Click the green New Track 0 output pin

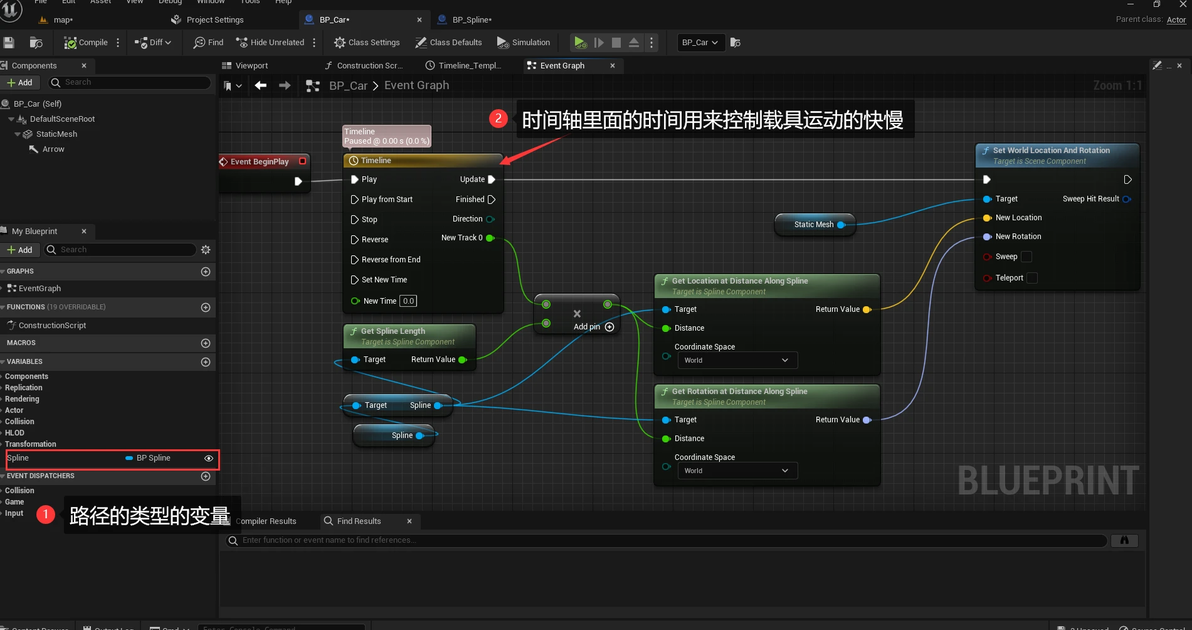point(490,238)
